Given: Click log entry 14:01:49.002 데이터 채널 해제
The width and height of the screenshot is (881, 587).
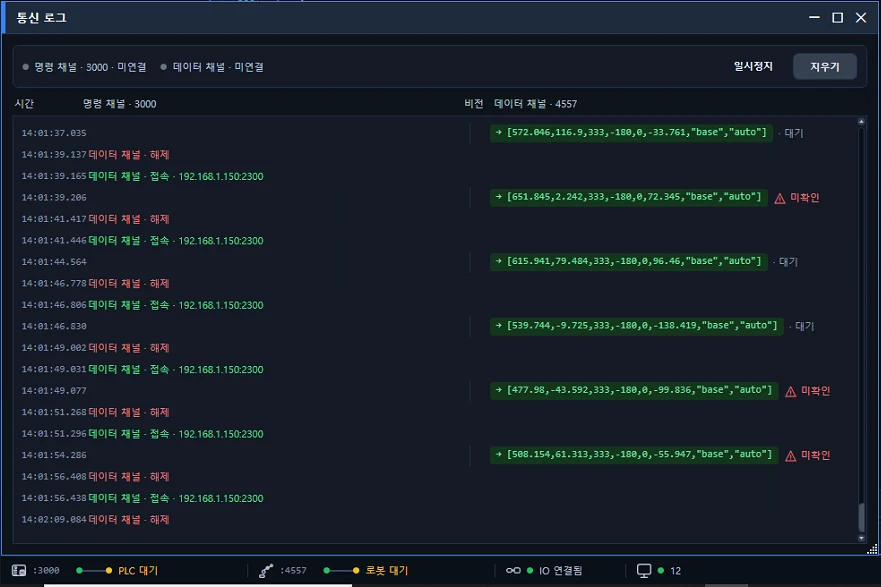Looking at the screenshot, I should pyautogui.click(x=96, y=348).
